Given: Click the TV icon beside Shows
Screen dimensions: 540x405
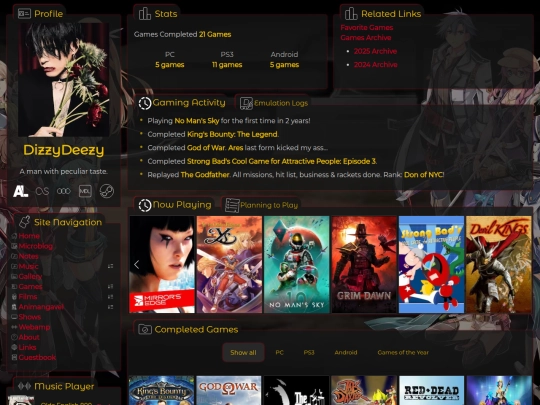Looking at the screenshot, I should pyautogui.click(x=14, y=317).
